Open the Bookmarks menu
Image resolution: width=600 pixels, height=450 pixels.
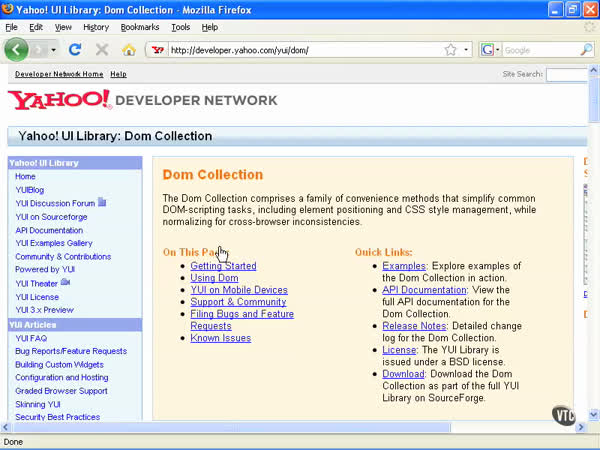tap(140, 27)
